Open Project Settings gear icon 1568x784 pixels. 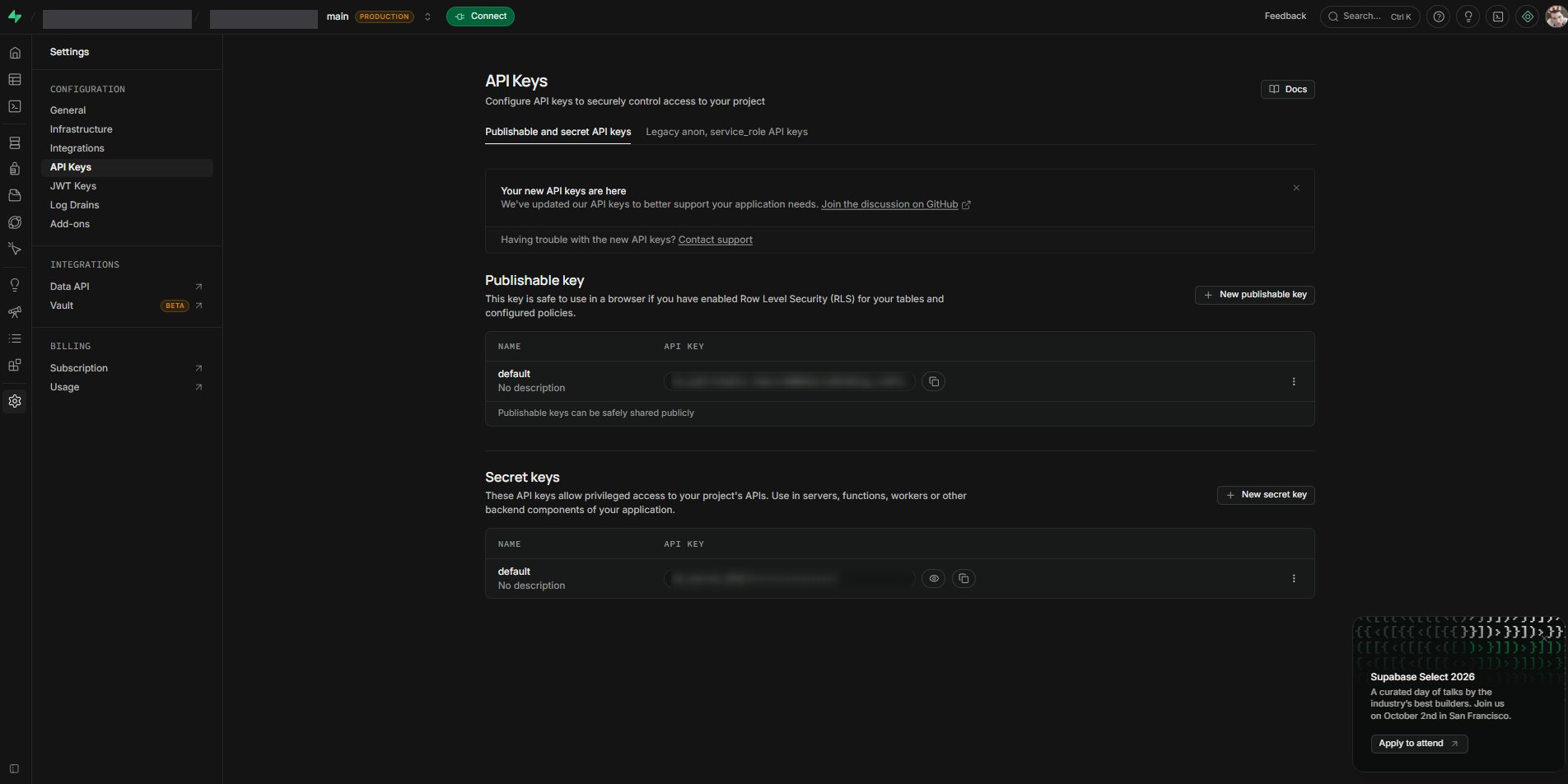(15, 401)
